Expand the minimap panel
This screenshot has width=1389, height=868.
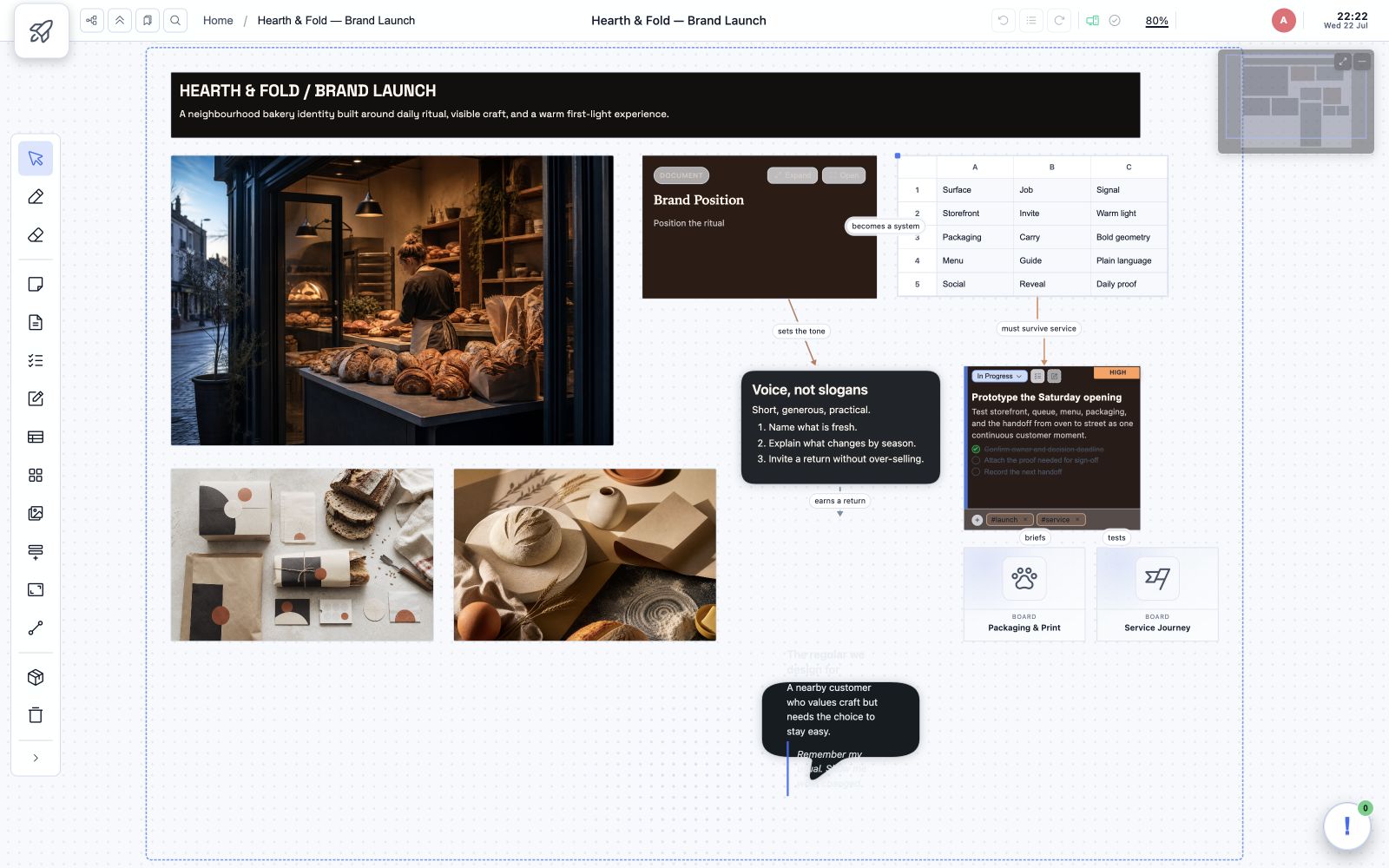pyautogui.click(x=1343, y=61)
